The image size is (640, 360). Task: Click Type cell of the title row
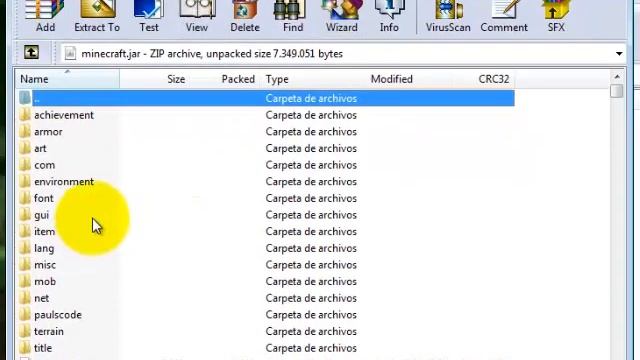[x=311, y=348]
